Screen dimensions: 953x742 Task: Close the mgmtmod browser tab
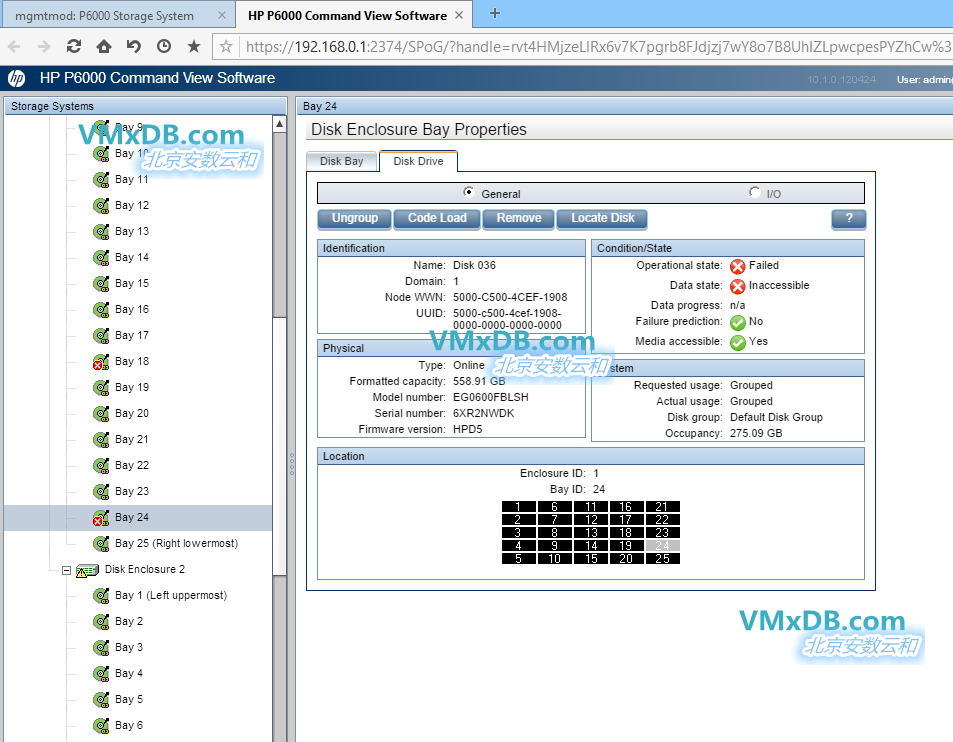point(222,15)
